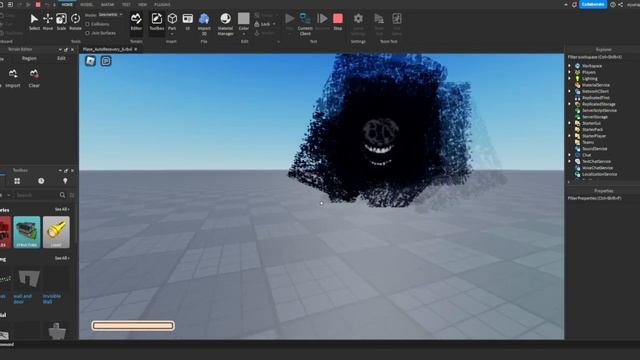Image resolution: width=640 pixels, height=360 pixels.
Task: Select the flashlight Light asset thumbnail
Action: pos(56,232)
